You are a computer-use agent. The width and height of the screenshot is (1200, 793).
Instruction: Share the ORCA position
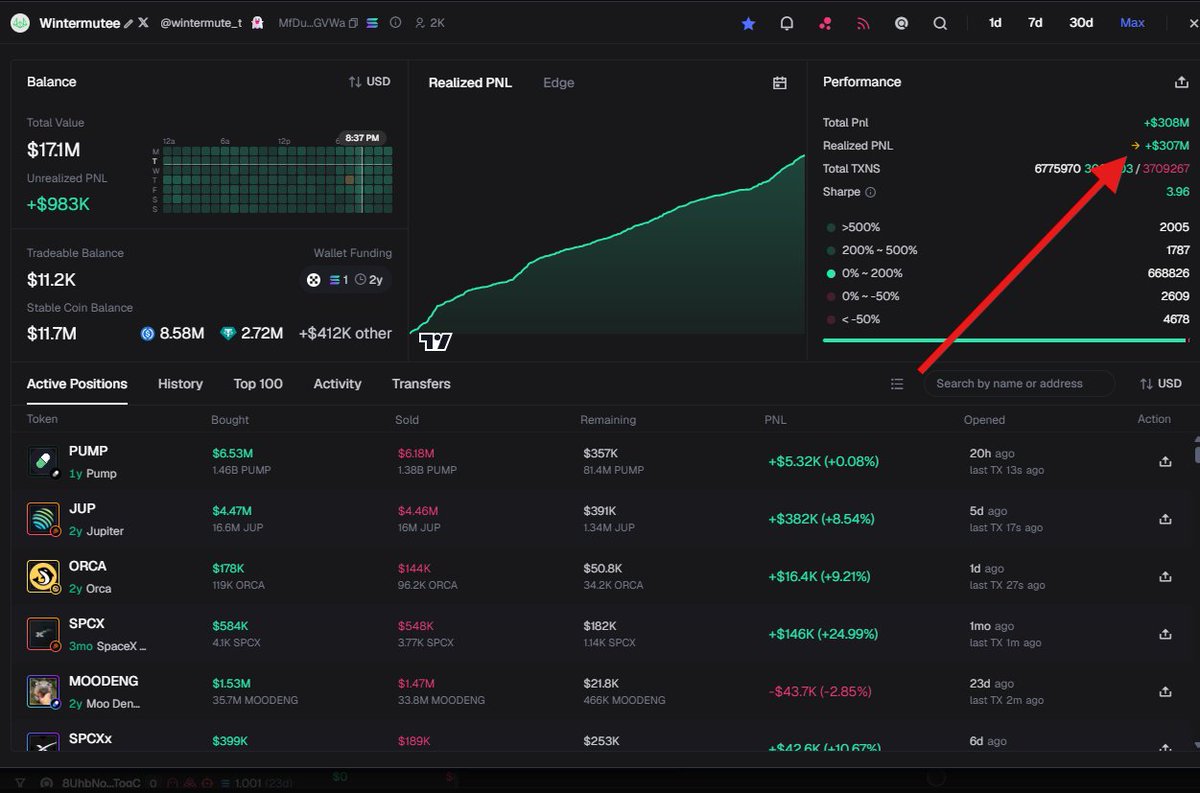[1165, 577]
